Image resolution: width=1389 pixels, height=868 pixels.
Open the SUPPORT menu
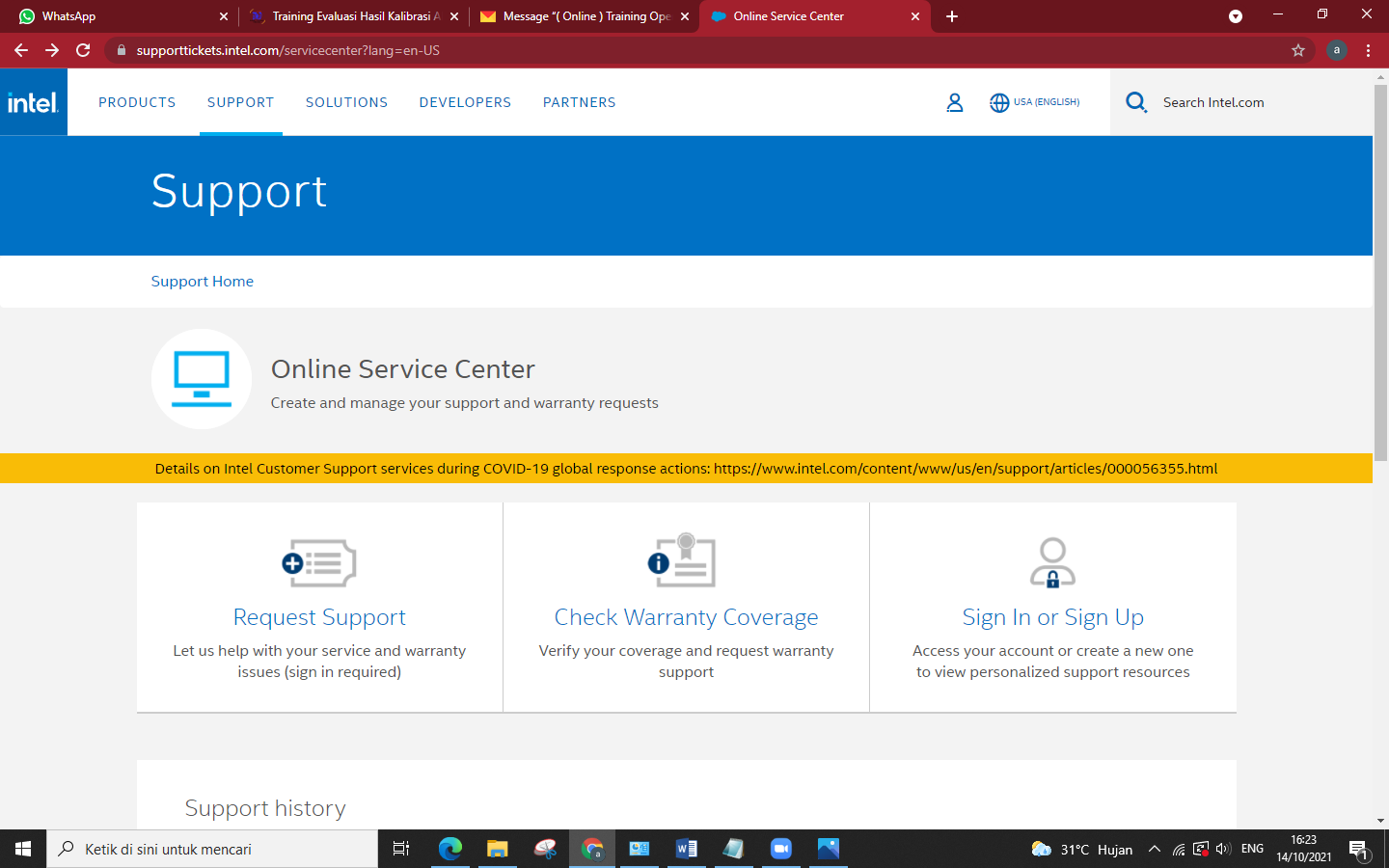[240, 102]
